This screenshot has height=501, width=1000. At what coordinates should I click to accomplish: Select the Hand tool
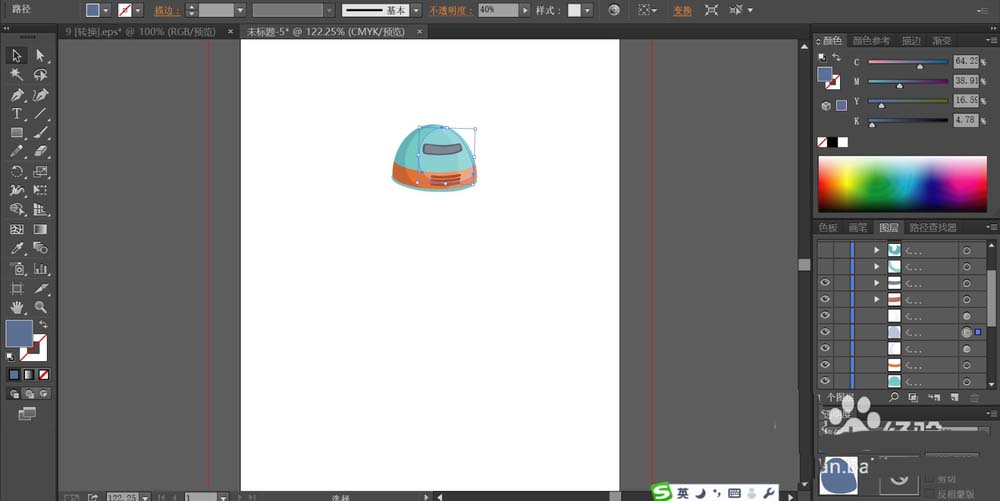(x=17, y=307)
